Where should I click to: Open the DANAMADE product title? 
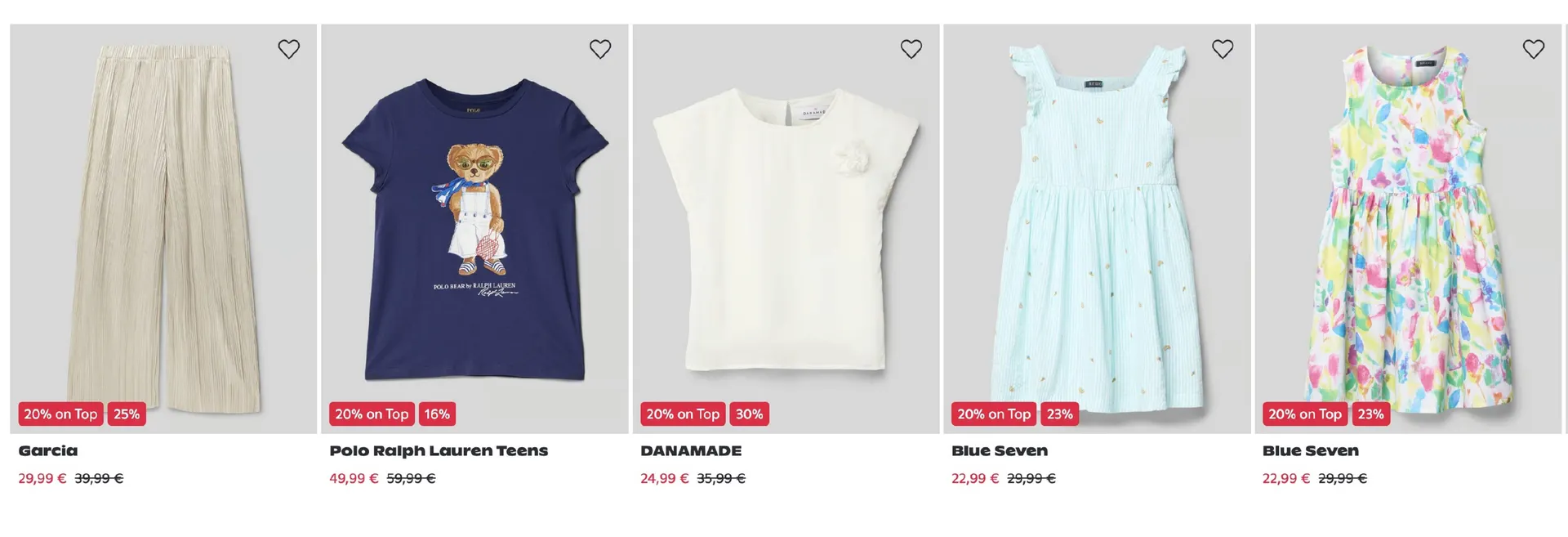click(x=691, y=450)
